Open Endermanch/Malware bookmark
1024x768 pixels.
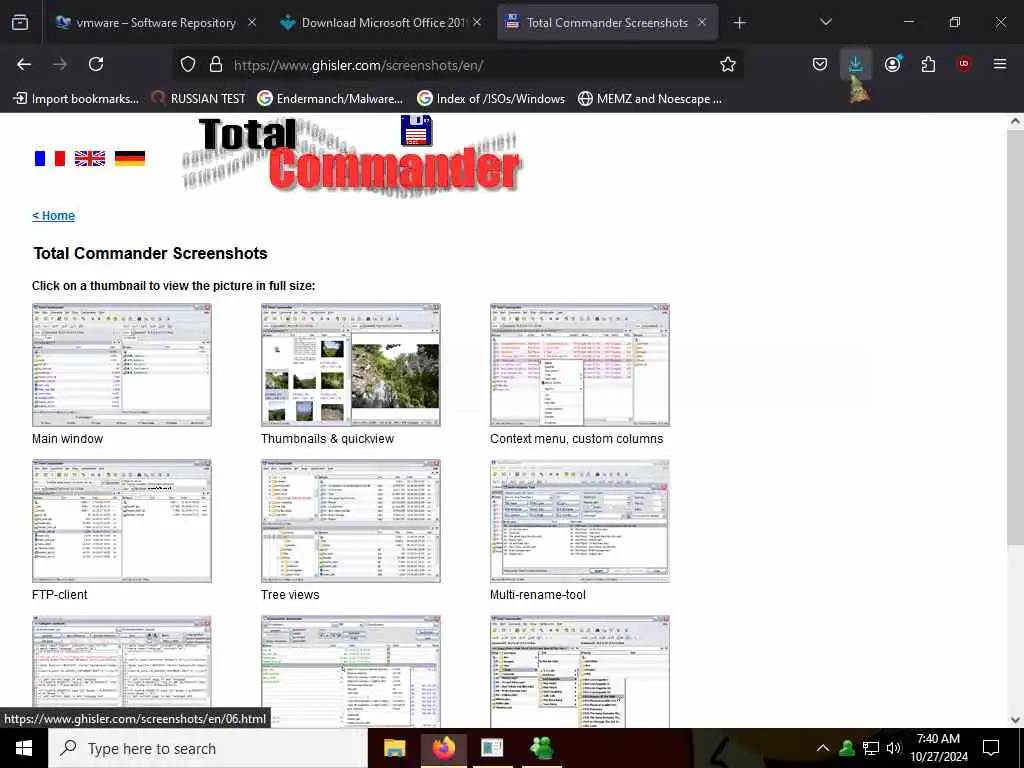click(330, 99)
